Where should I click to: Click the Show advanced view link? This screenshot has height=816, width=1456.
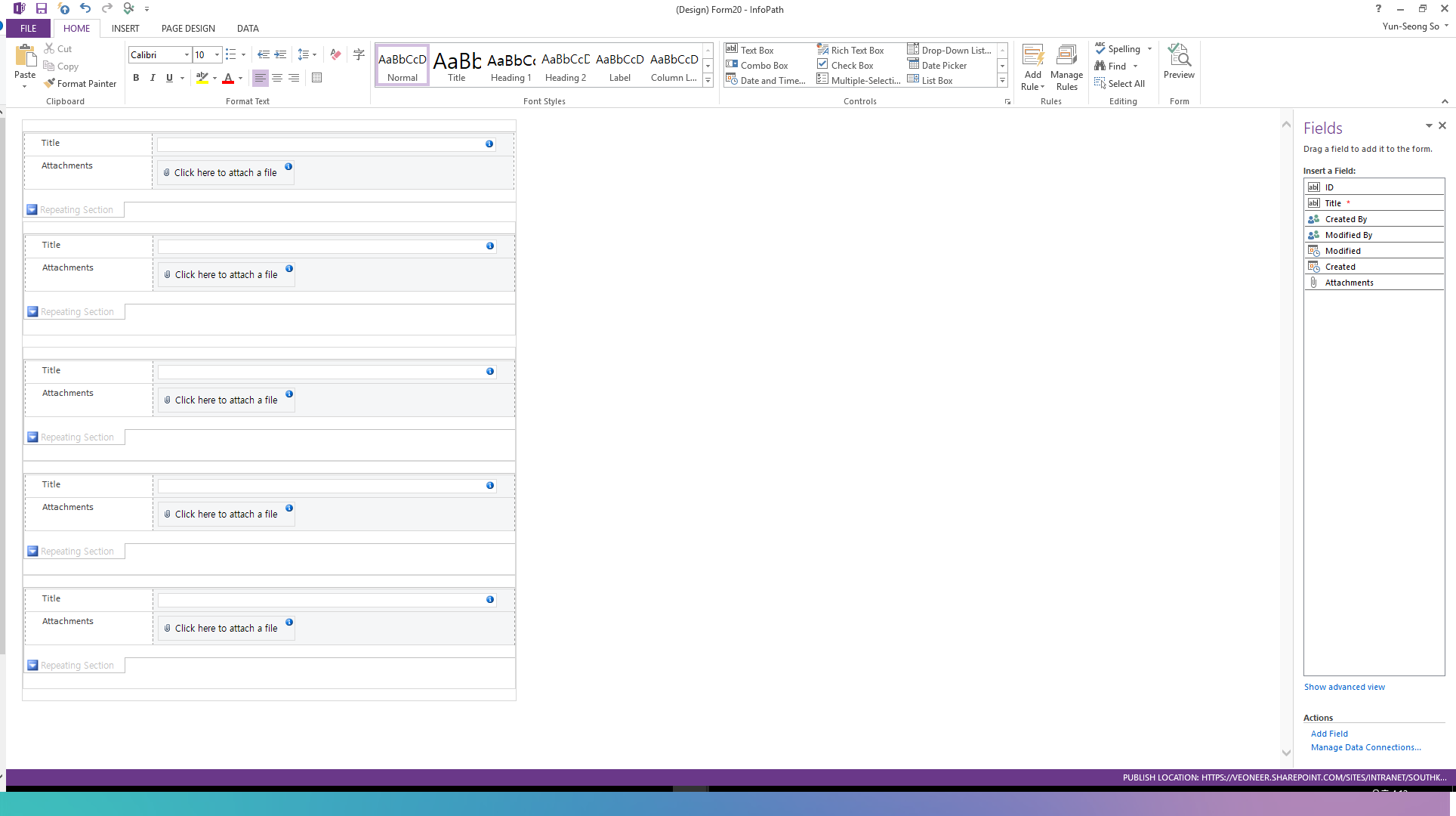coord(1344,687)
